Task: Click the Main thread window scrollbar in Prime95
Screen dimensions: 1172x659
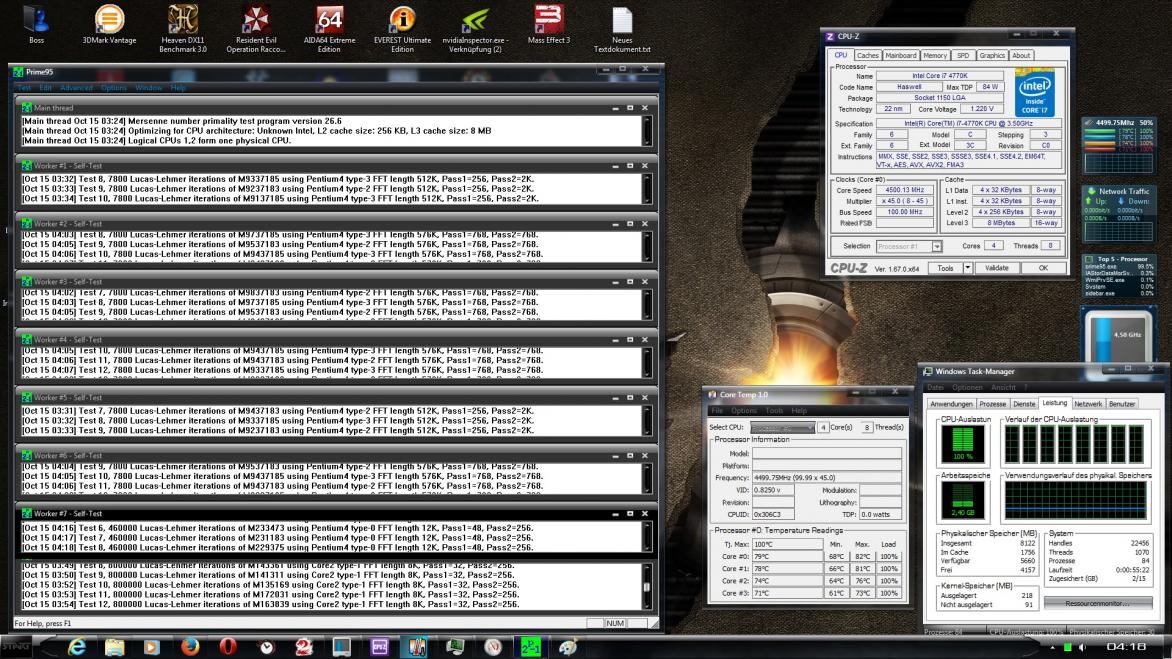Action: point(647,131)
